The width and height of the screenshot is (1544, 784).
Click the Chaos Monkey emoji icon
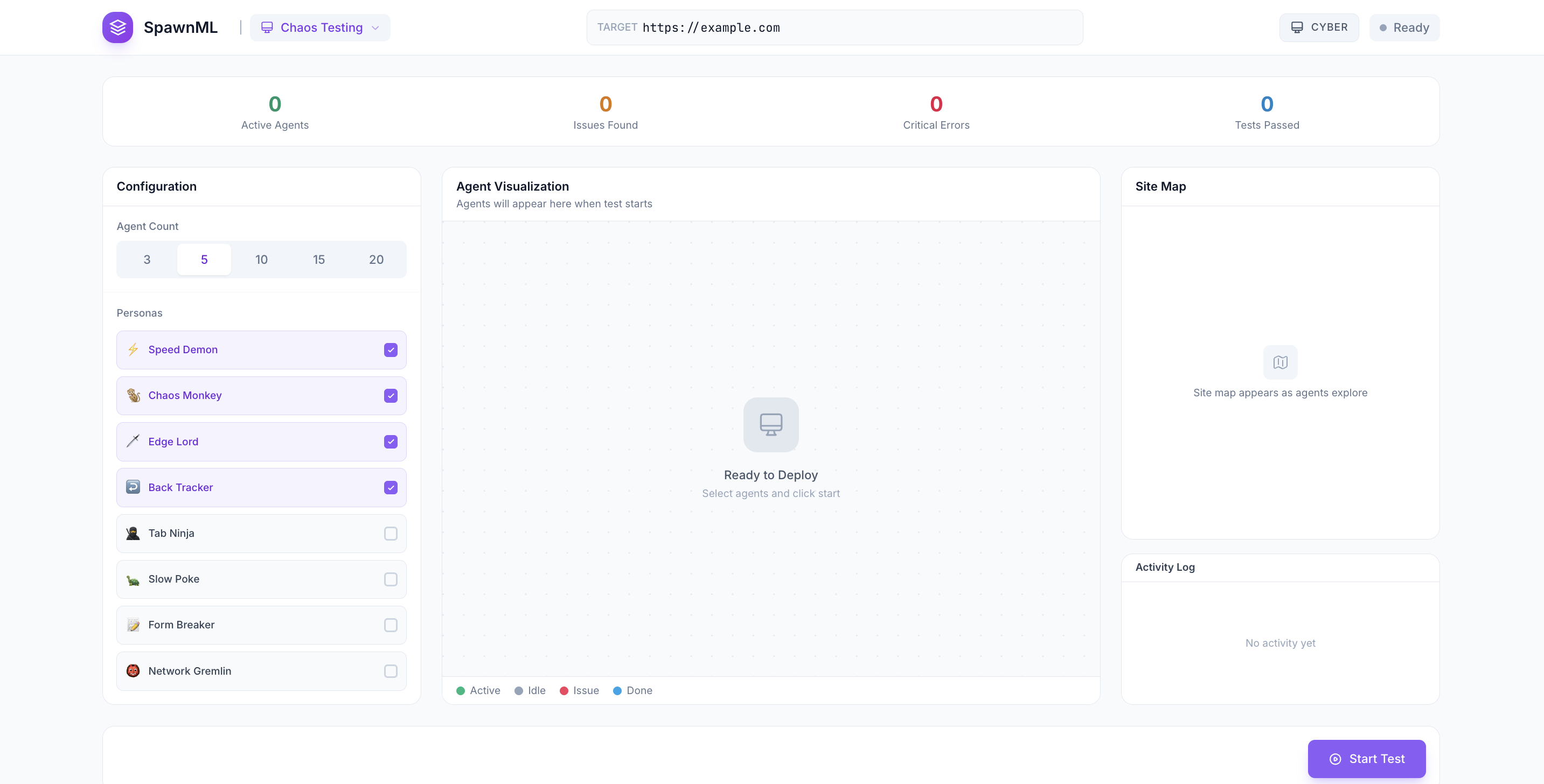133,395
